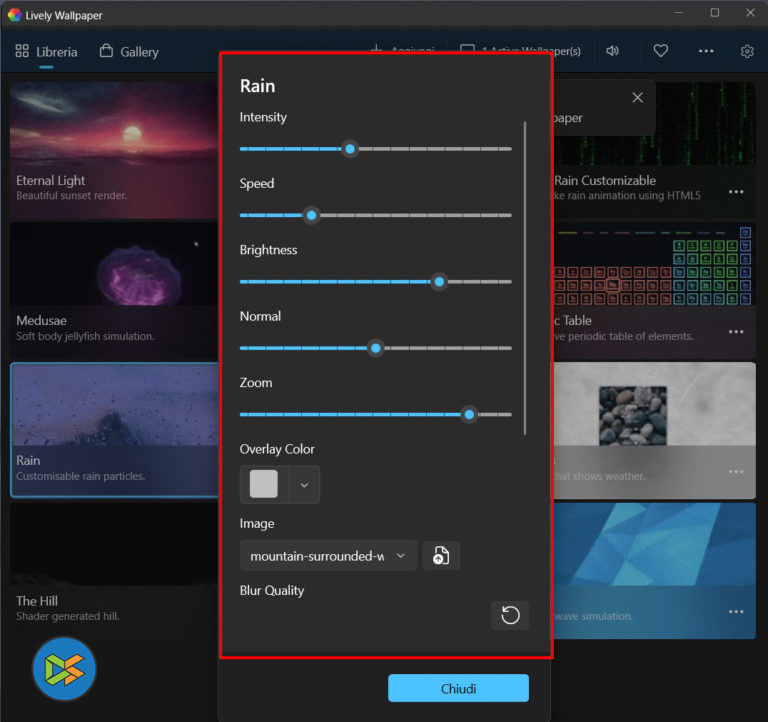
Task: Switch to the Libreria tab
Action: (x=47, y=52)
